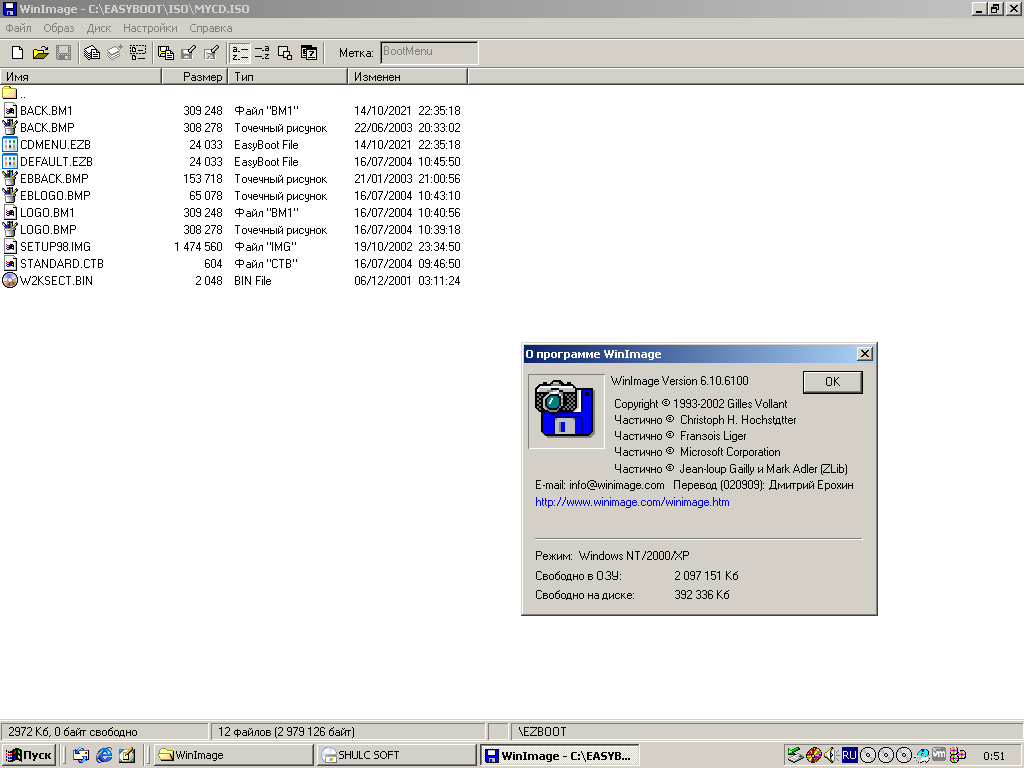Click the WinImage camera-floppy logo in dialog
This screenshot has height=768, width=1024.
pos(566,410)
